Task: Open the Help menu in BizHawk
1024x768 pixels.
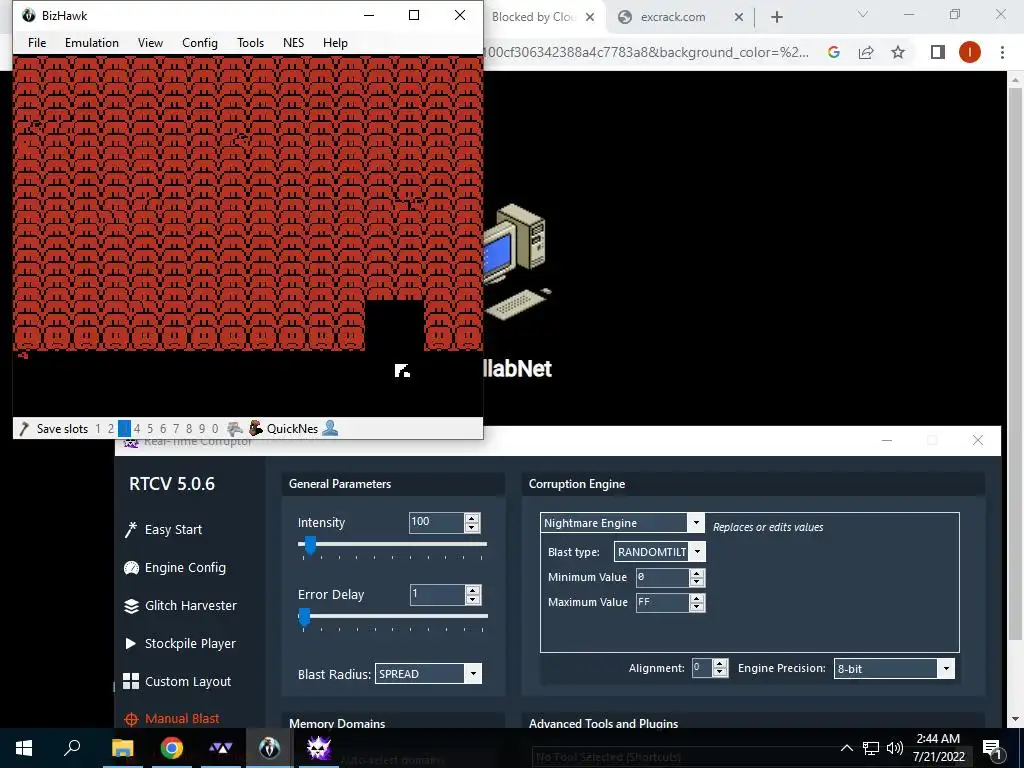Action: pyautogui.click(x=335, y=42)
